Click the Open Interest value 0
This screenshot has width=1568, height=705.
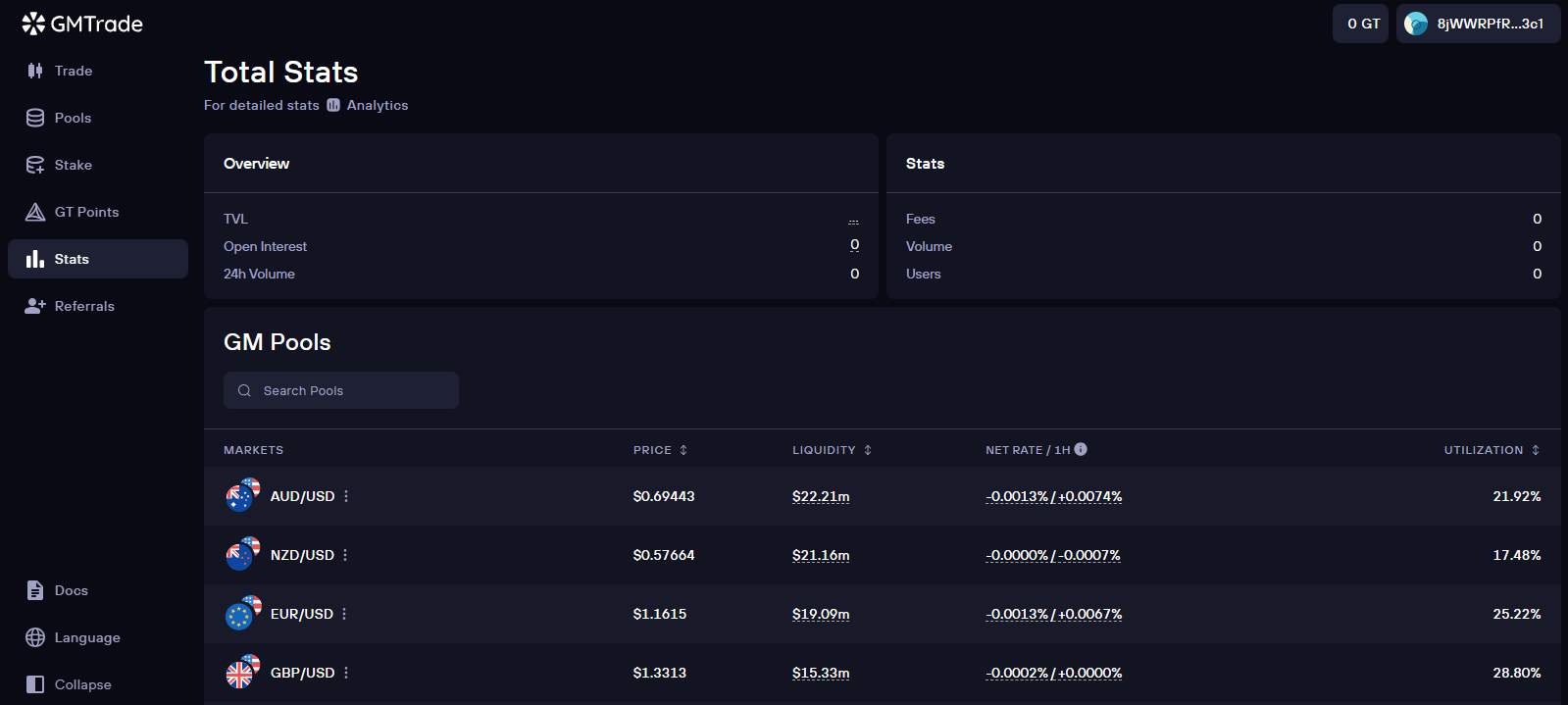pyautogui.click(x=854, y=245)
